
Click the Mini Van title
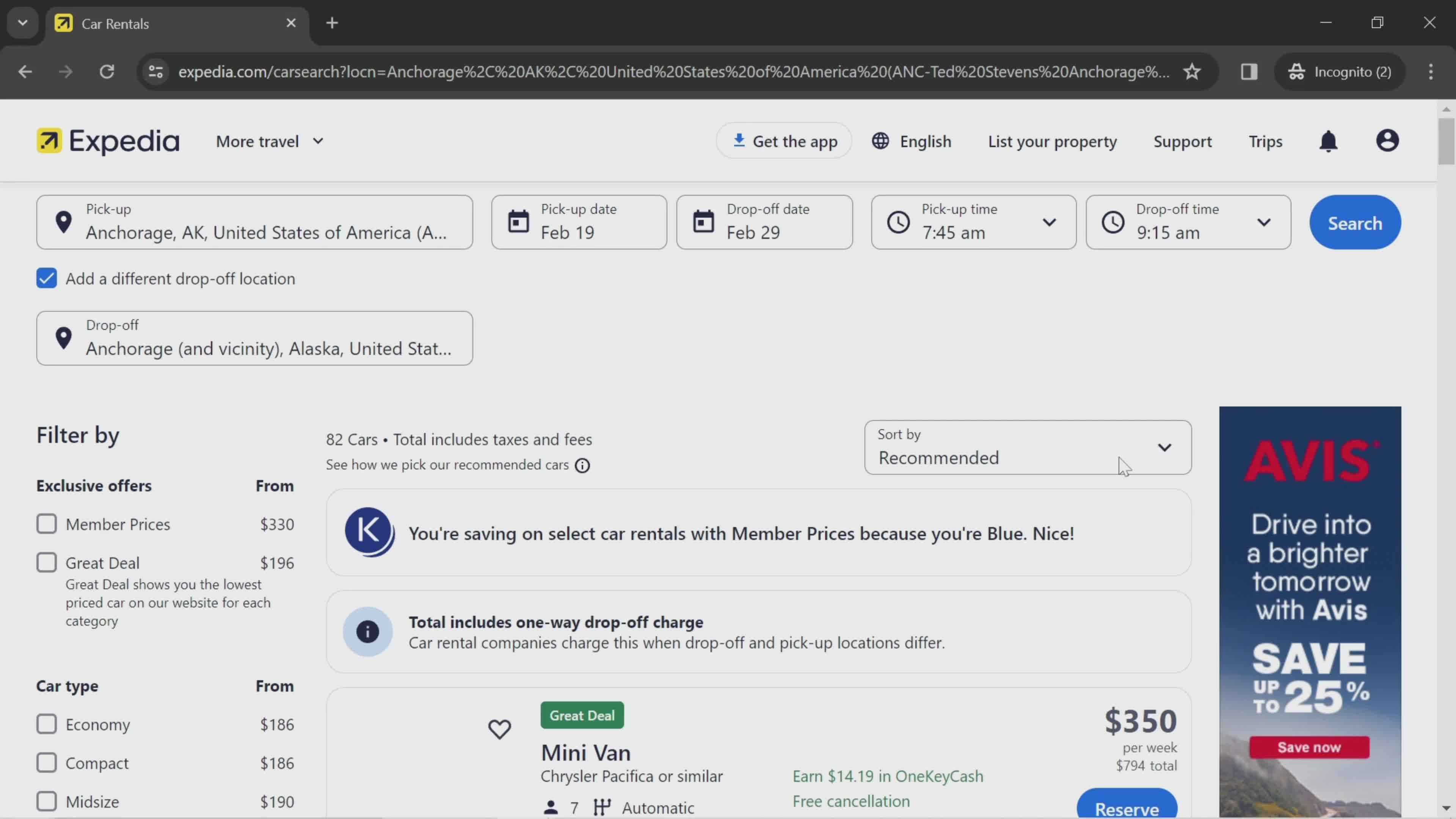[x=585, y=752]
